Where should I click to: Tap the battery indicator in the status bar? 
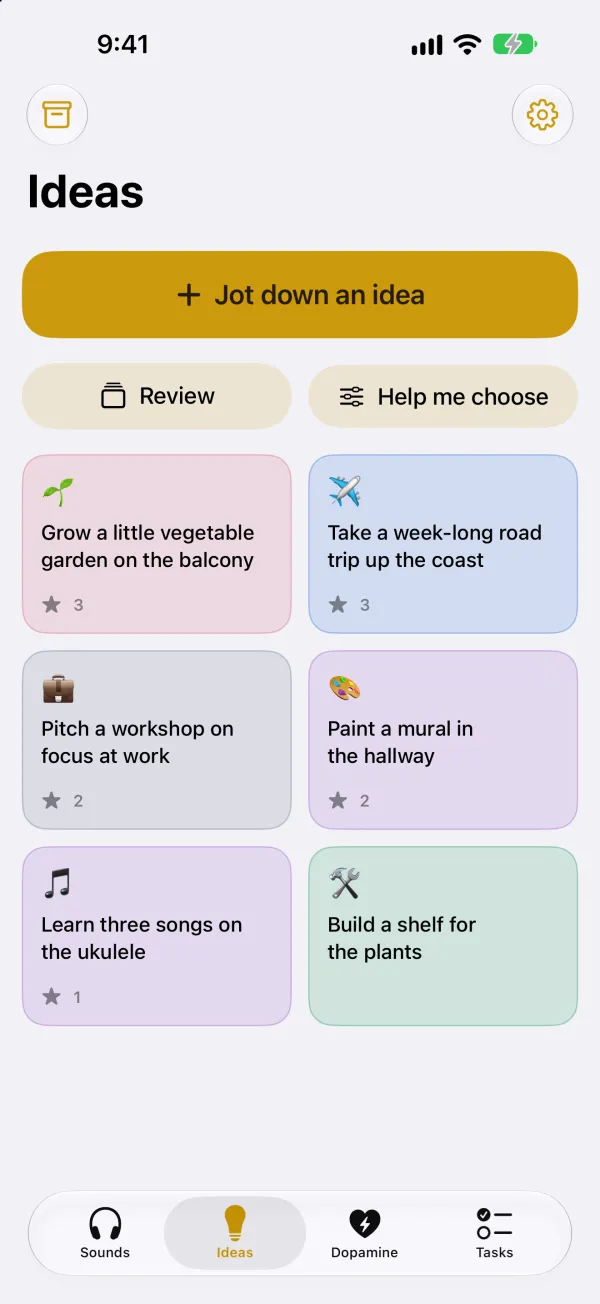pos(515,44)
